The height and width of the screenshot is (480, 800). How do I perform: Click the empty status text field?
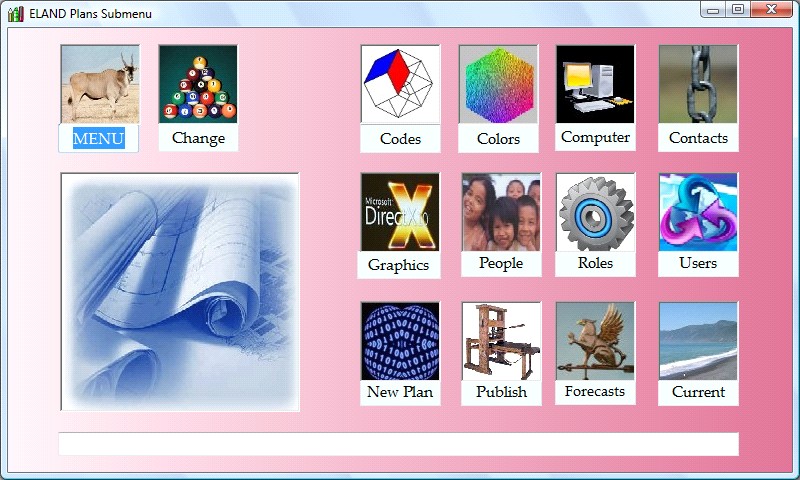coord(398,444)
